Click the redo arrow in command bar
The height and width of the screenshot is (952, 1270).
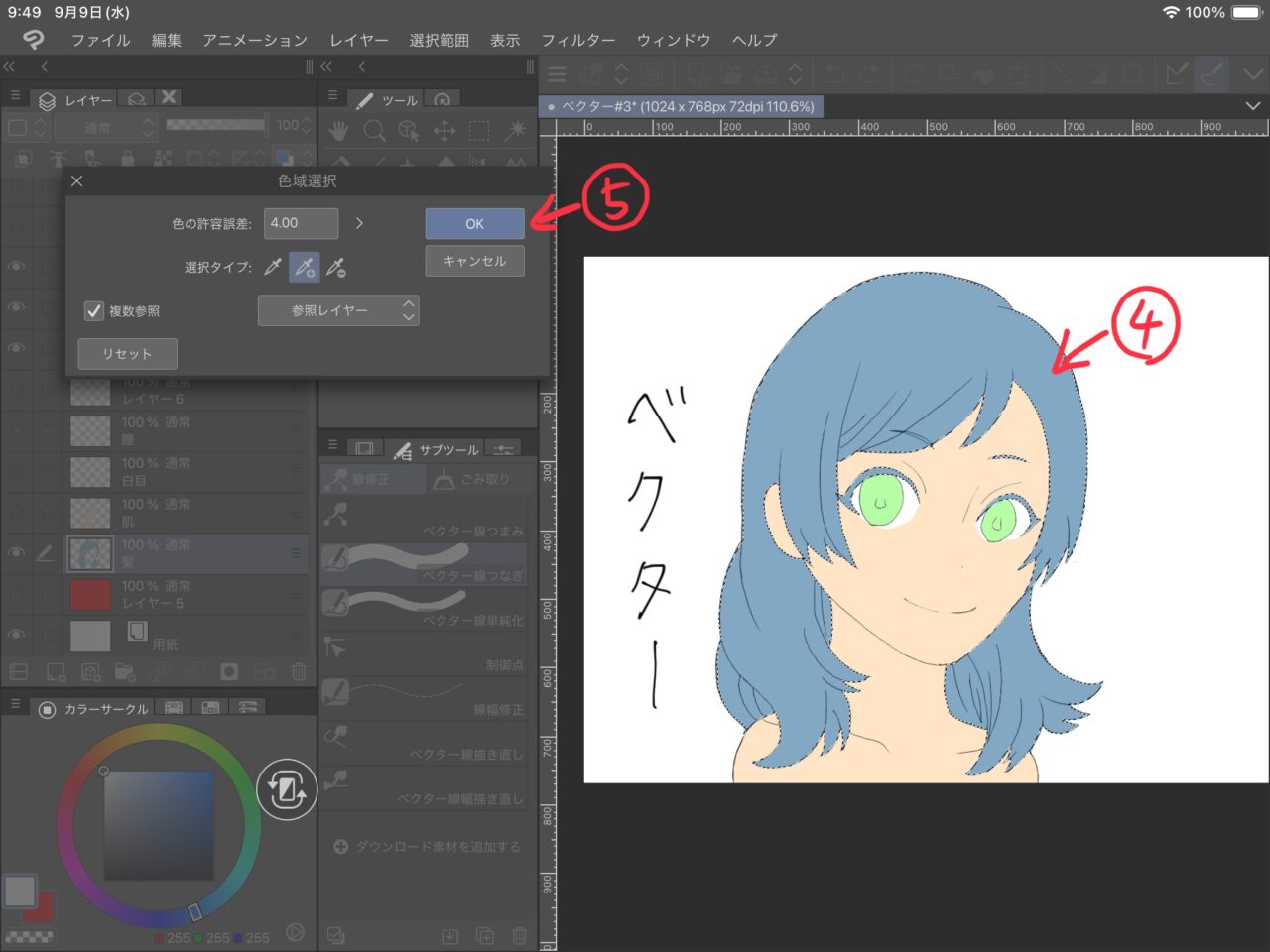(x=869, y=74)
